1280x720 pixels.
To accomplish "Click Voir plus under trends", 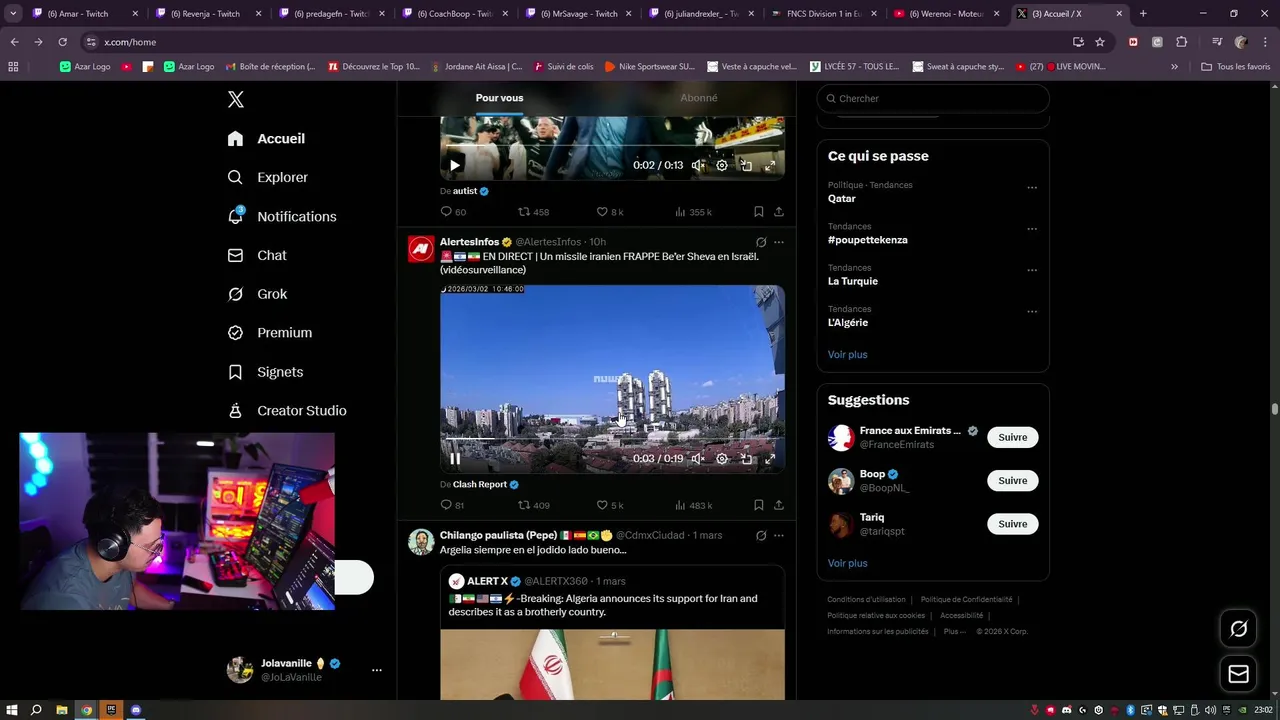I will point(847,355).
